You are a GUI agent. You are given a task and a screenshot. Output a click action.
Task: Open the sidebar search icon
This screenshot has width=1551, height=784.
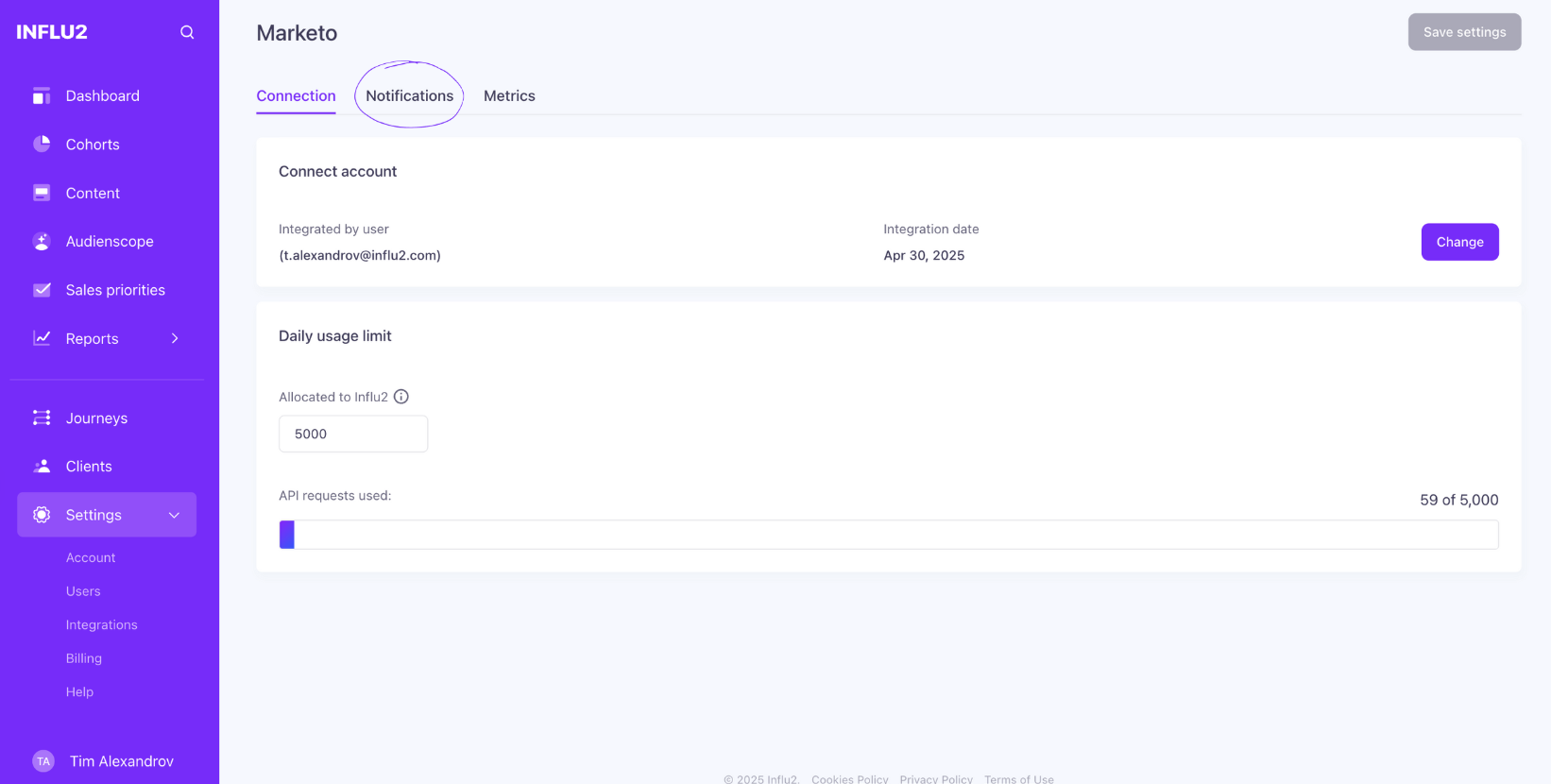pyautogui.click(x=187, y=32)
